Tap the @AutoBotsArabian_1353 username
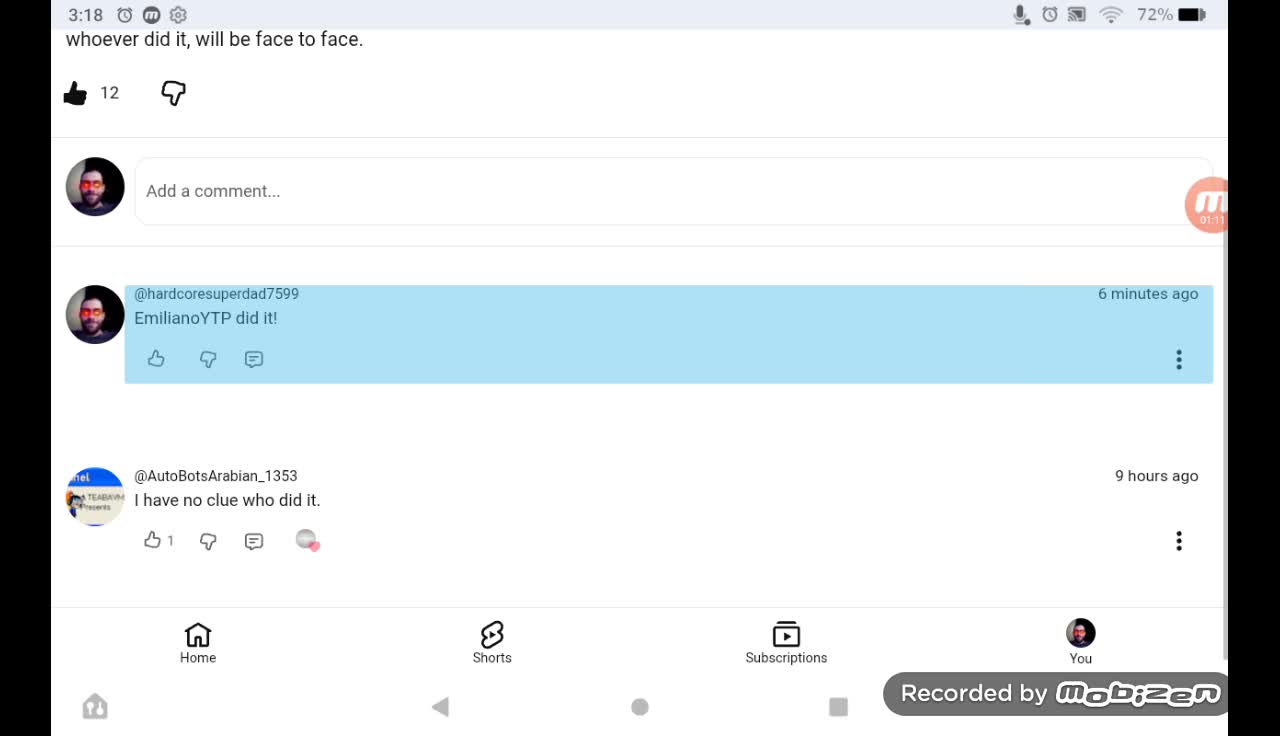 (214, 476)
